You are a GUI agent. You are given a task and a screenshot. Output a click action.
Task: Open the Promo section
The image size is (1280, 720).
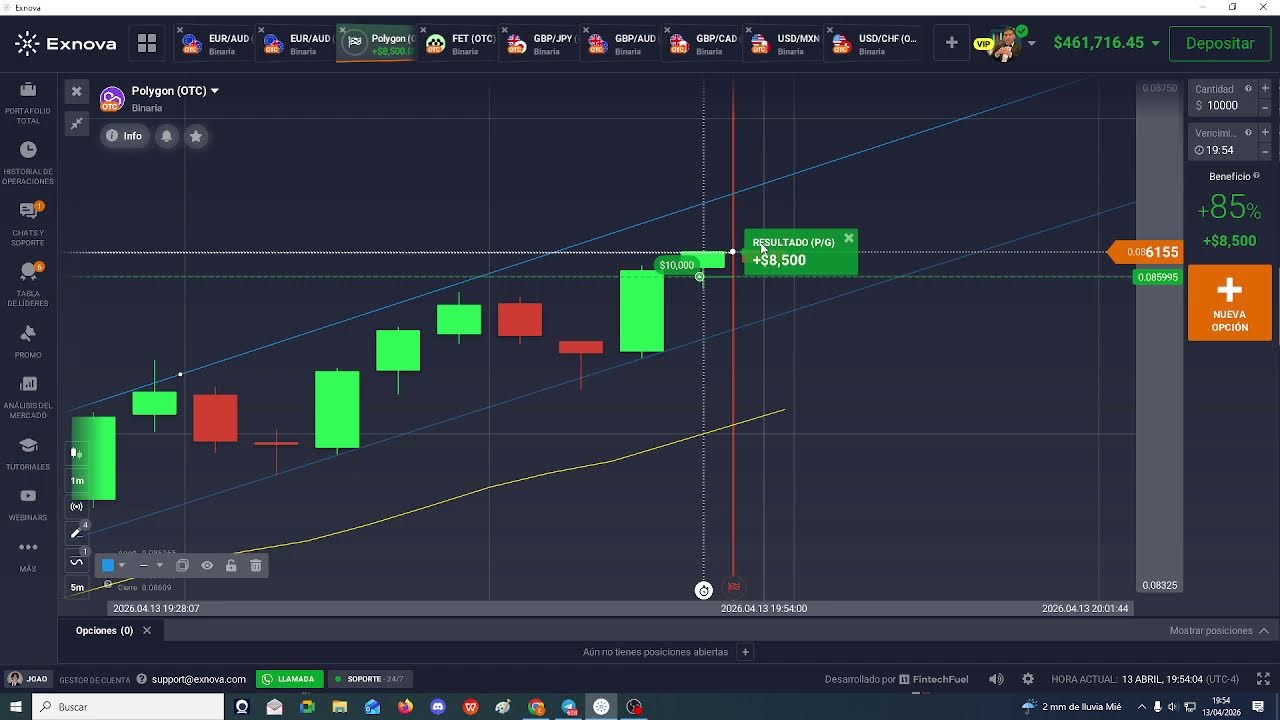pos(28,341)
